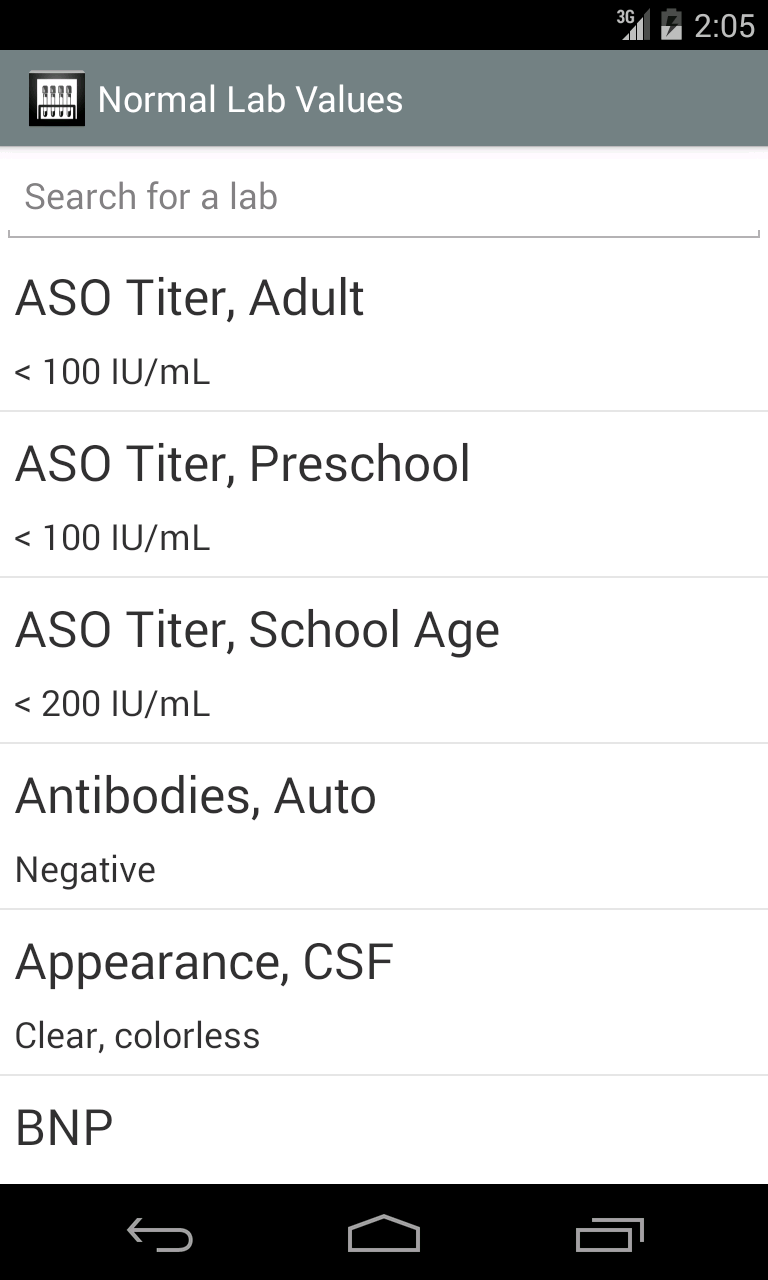This screenshot has width=768, height=1280.
Task: Open the recent apps overview icon
Action: pos(610,1235)
